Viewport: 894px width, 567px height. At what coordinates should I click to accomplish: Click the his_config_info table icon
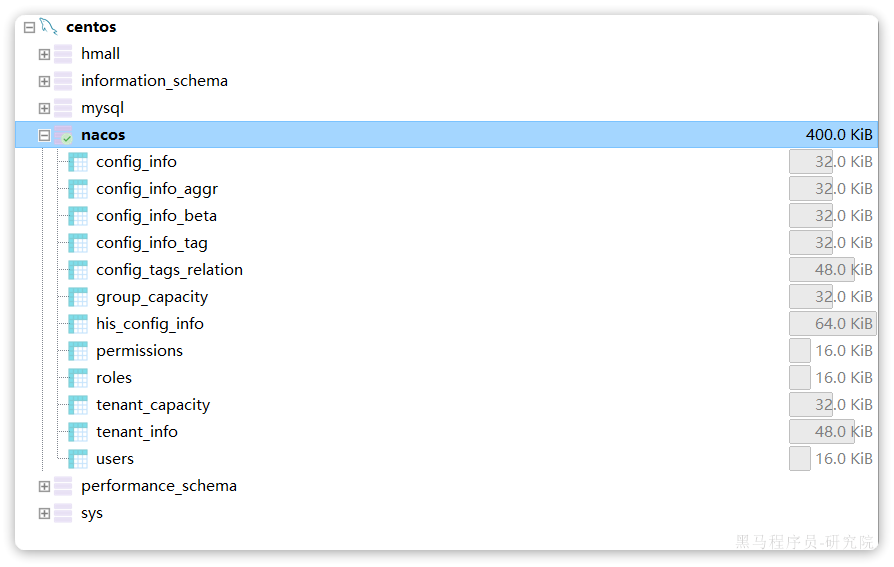tap(78, 324)
